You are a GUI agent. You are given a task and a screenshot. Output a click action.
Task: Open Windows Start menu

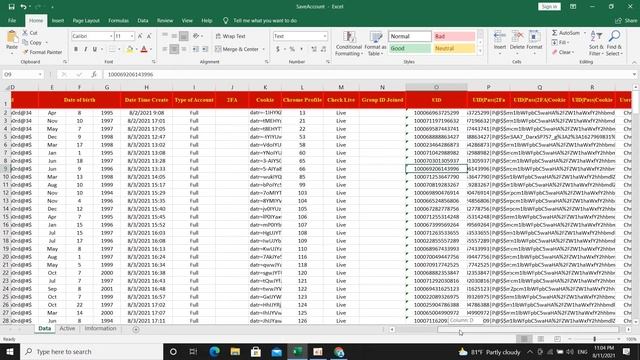pos(10,351)
